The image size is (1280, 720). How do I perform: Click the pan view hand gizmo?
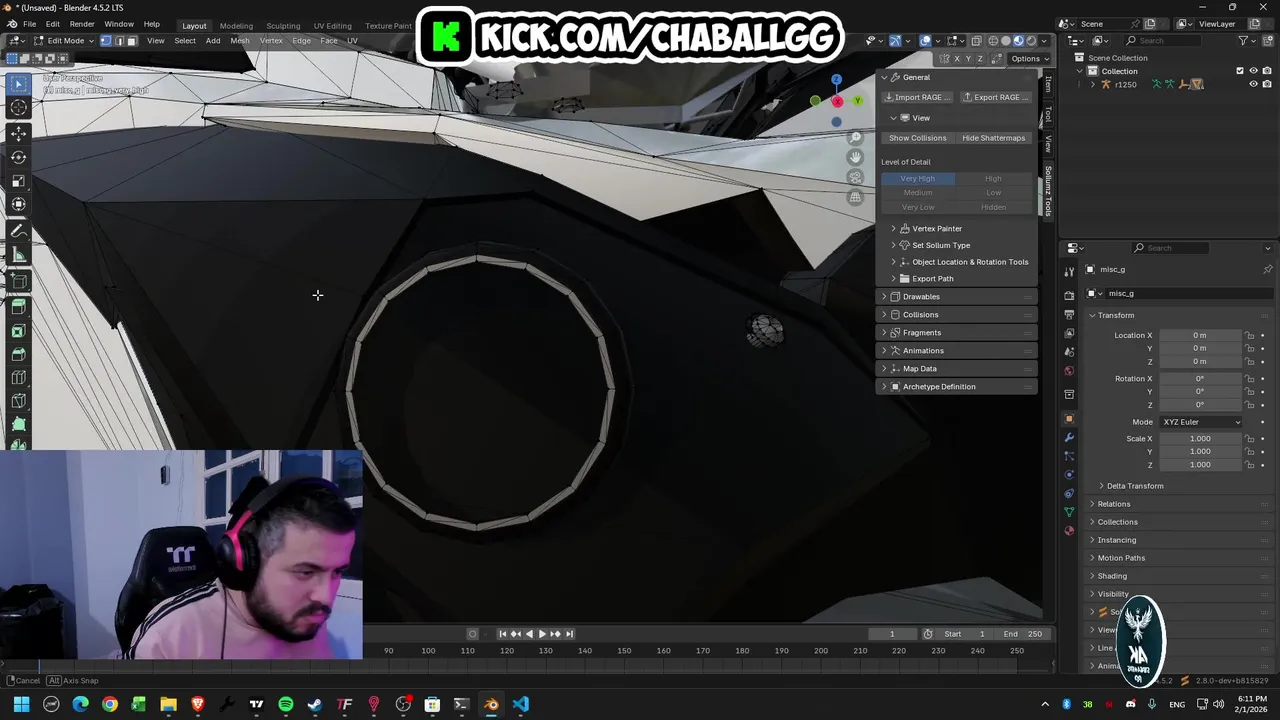click(855, 157)
